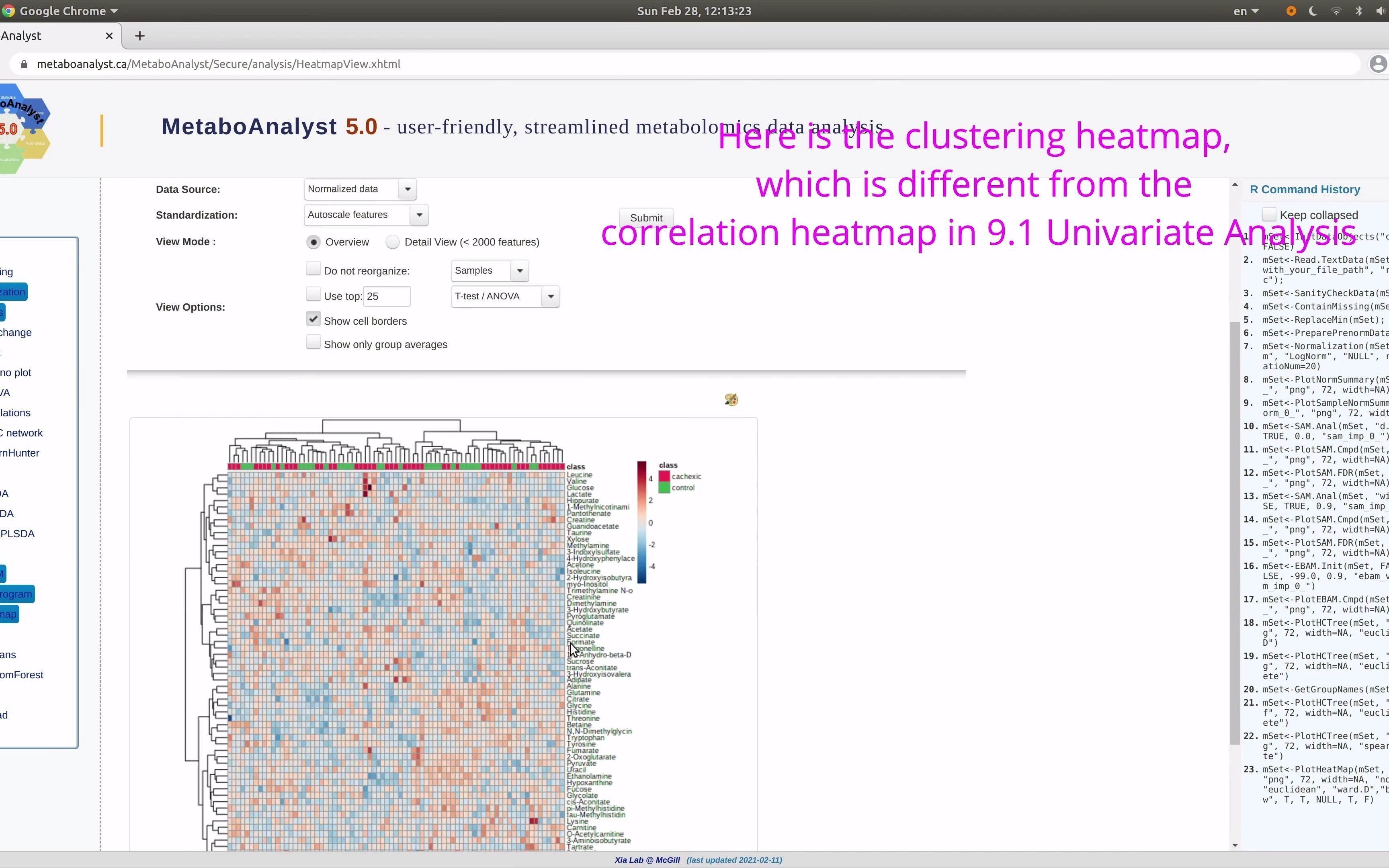Click the Leucine row label

(580, 475)
